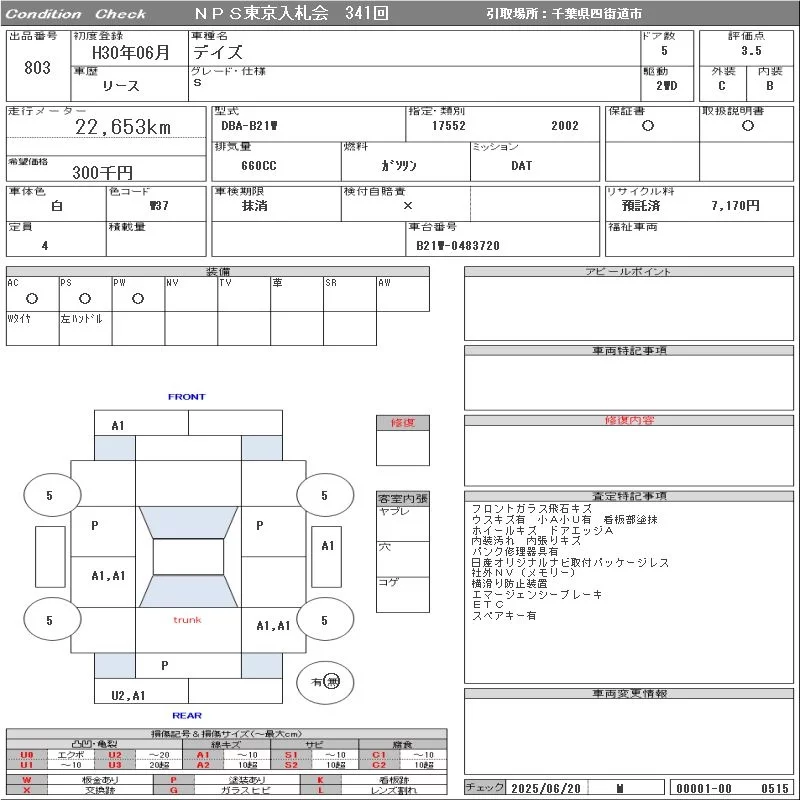Viewport: 800px width, 800px height.
Task: Click the '車両特記事項' panel header
Action: coord(629,351)
